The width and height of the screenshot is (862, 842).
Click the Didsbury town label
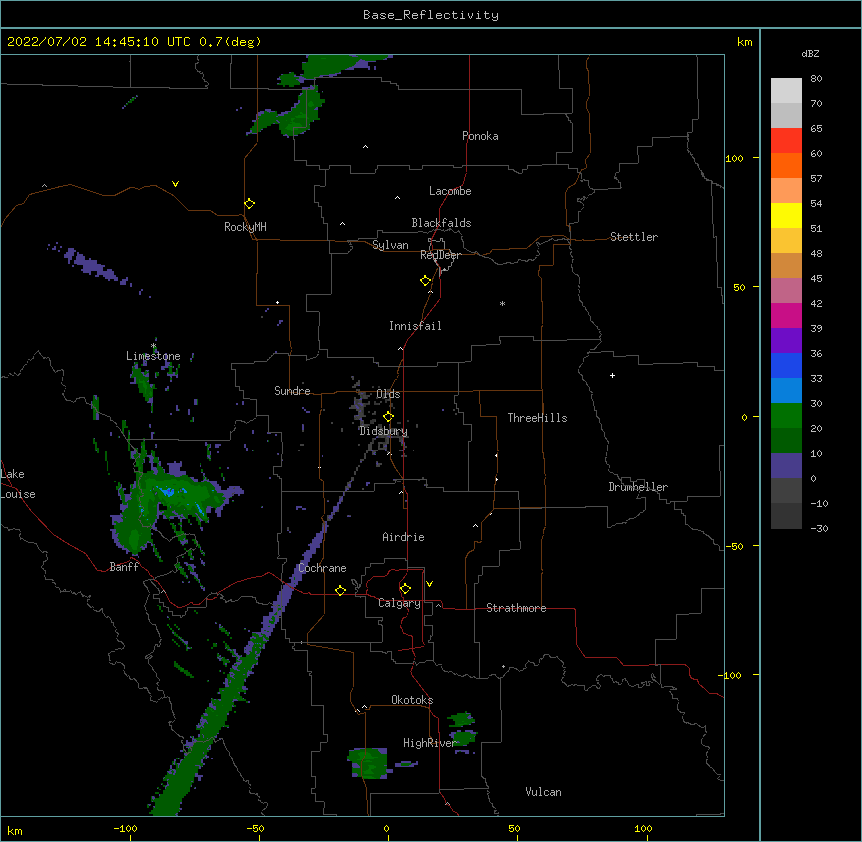383,431
